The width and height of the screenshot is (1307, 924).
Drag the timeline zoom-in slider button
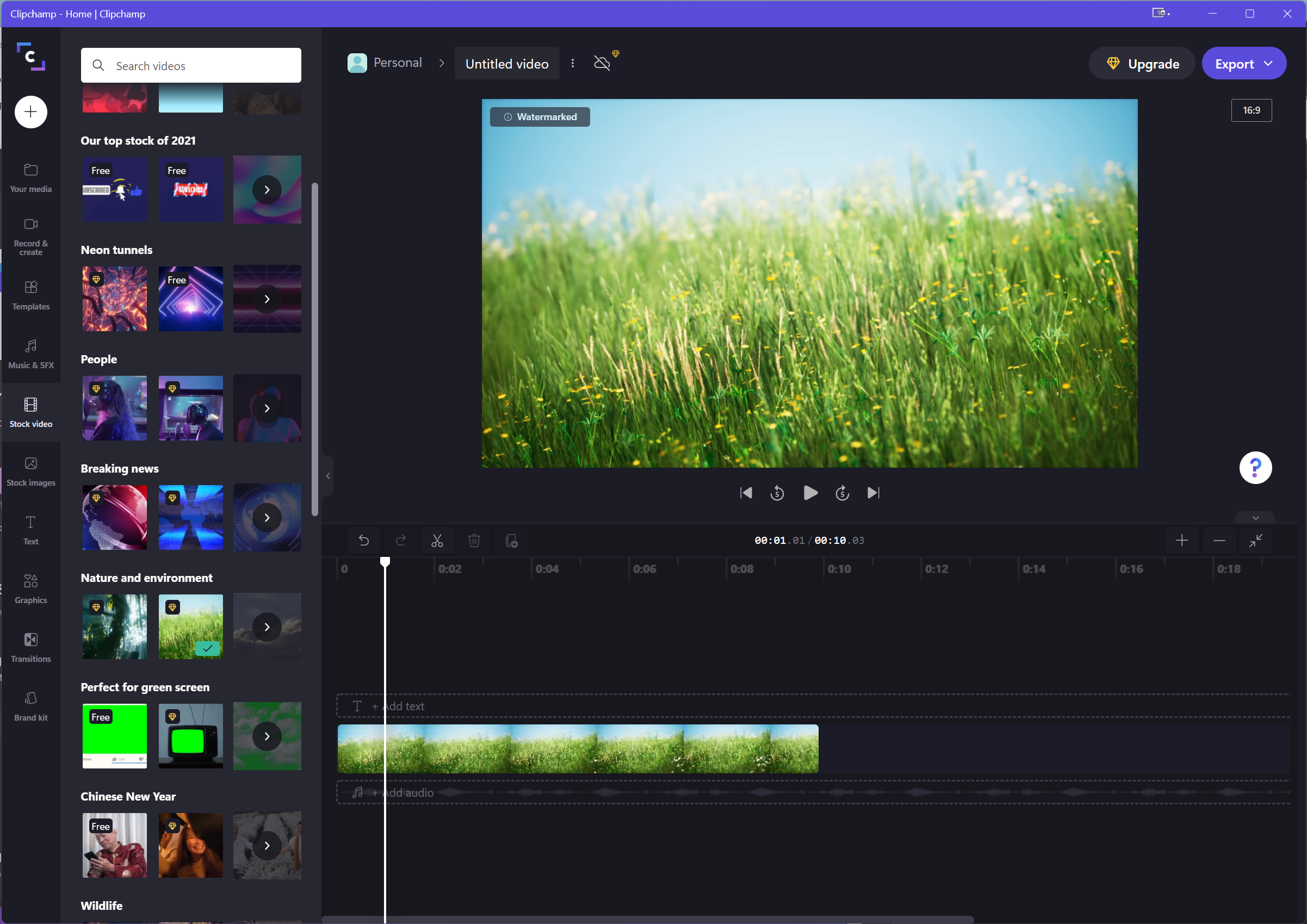(x=1184, y=541)
